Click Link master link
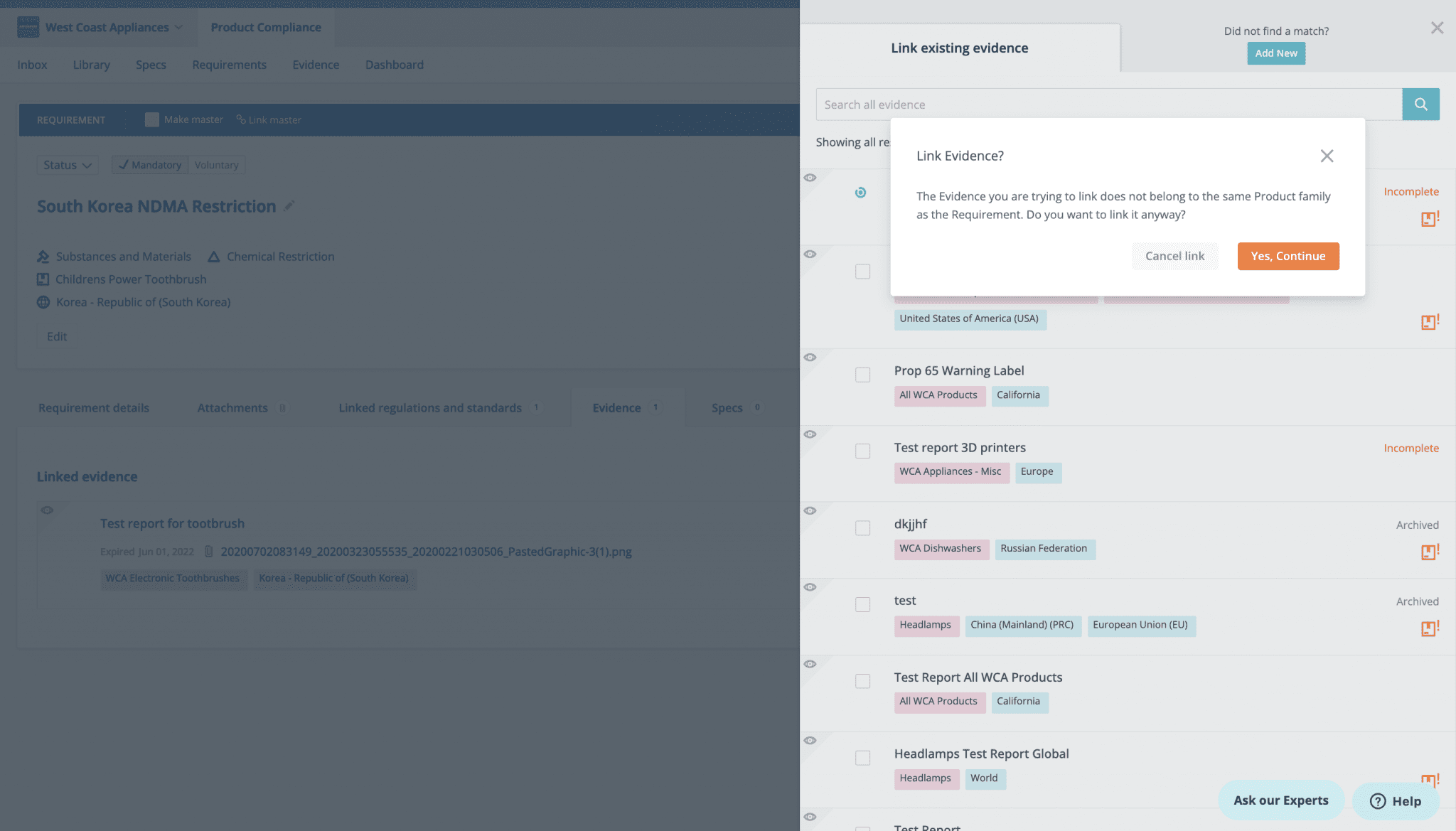This screenshot has width=1456, height=831. 269,119
